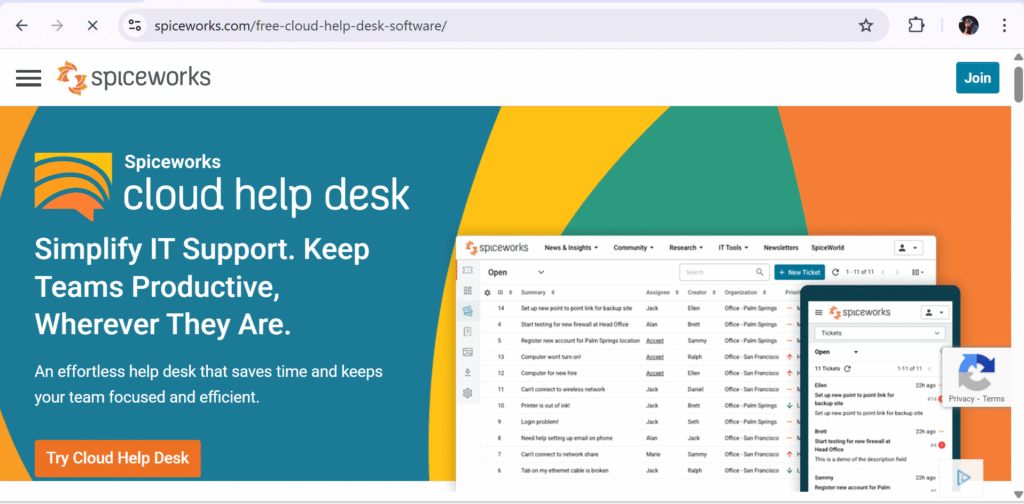Expand the Tickets dropdown on mobile view

[x=880, y=333]
